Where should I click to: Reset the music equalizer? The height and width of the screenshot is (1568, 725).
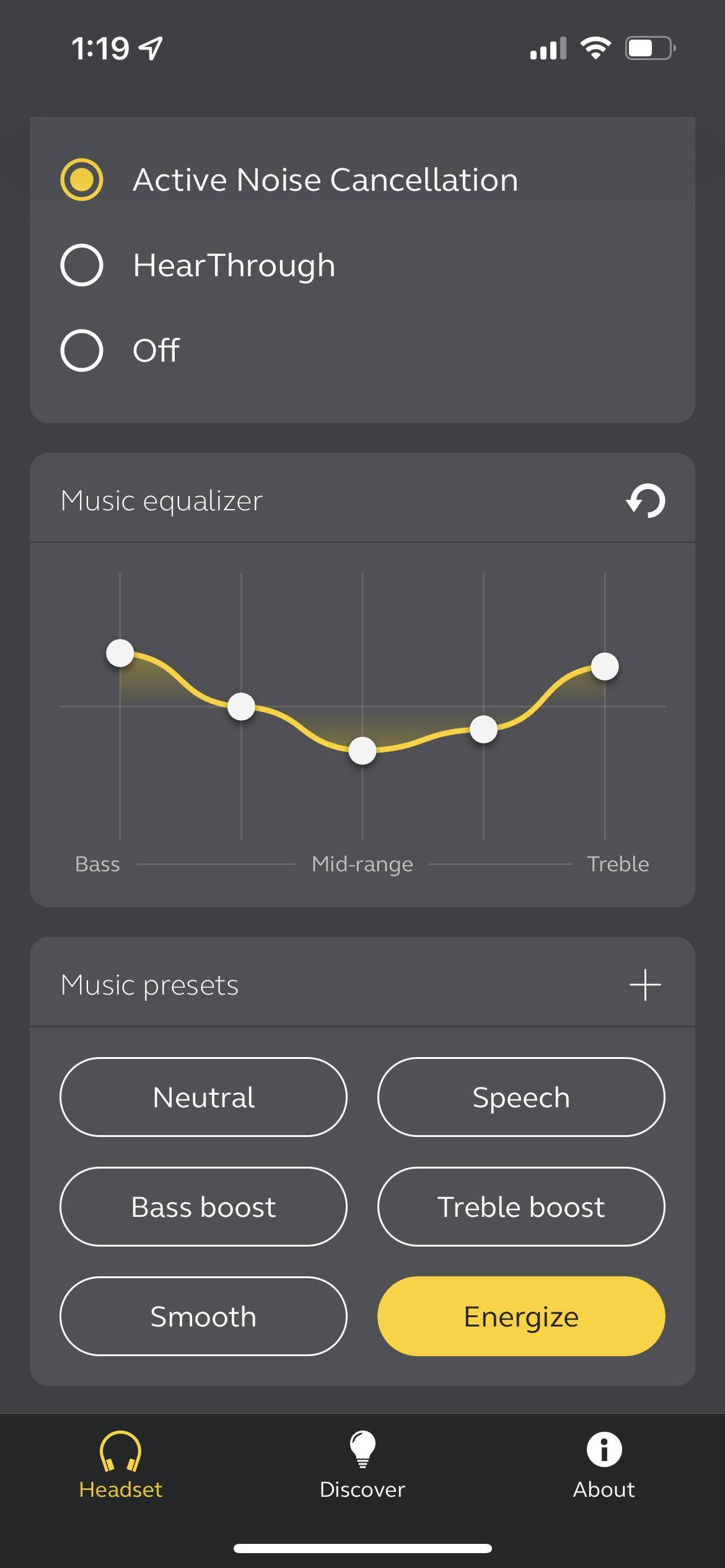(x=645, y=500)
